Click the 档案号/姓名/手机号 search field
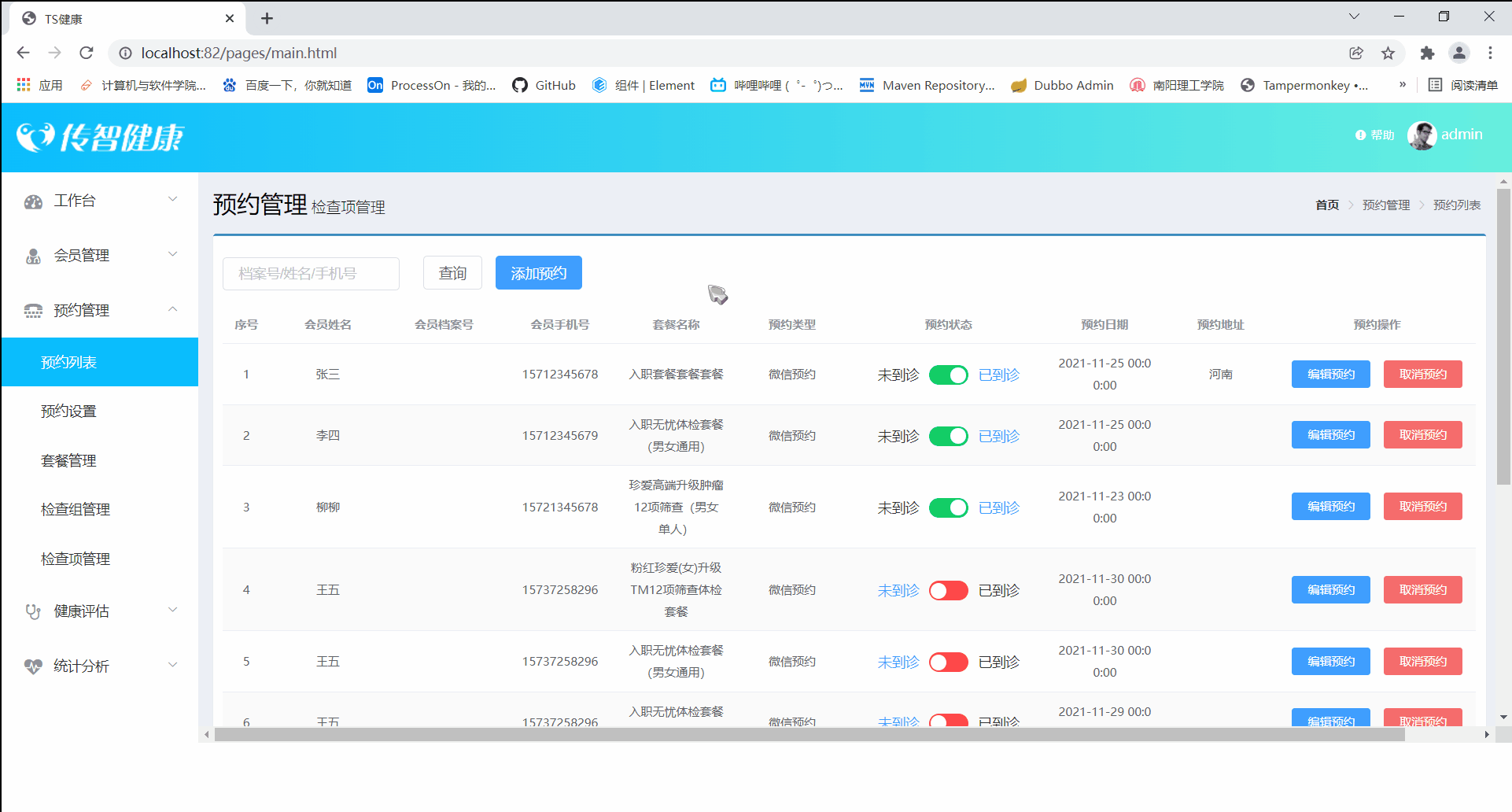 pos(311,273)
